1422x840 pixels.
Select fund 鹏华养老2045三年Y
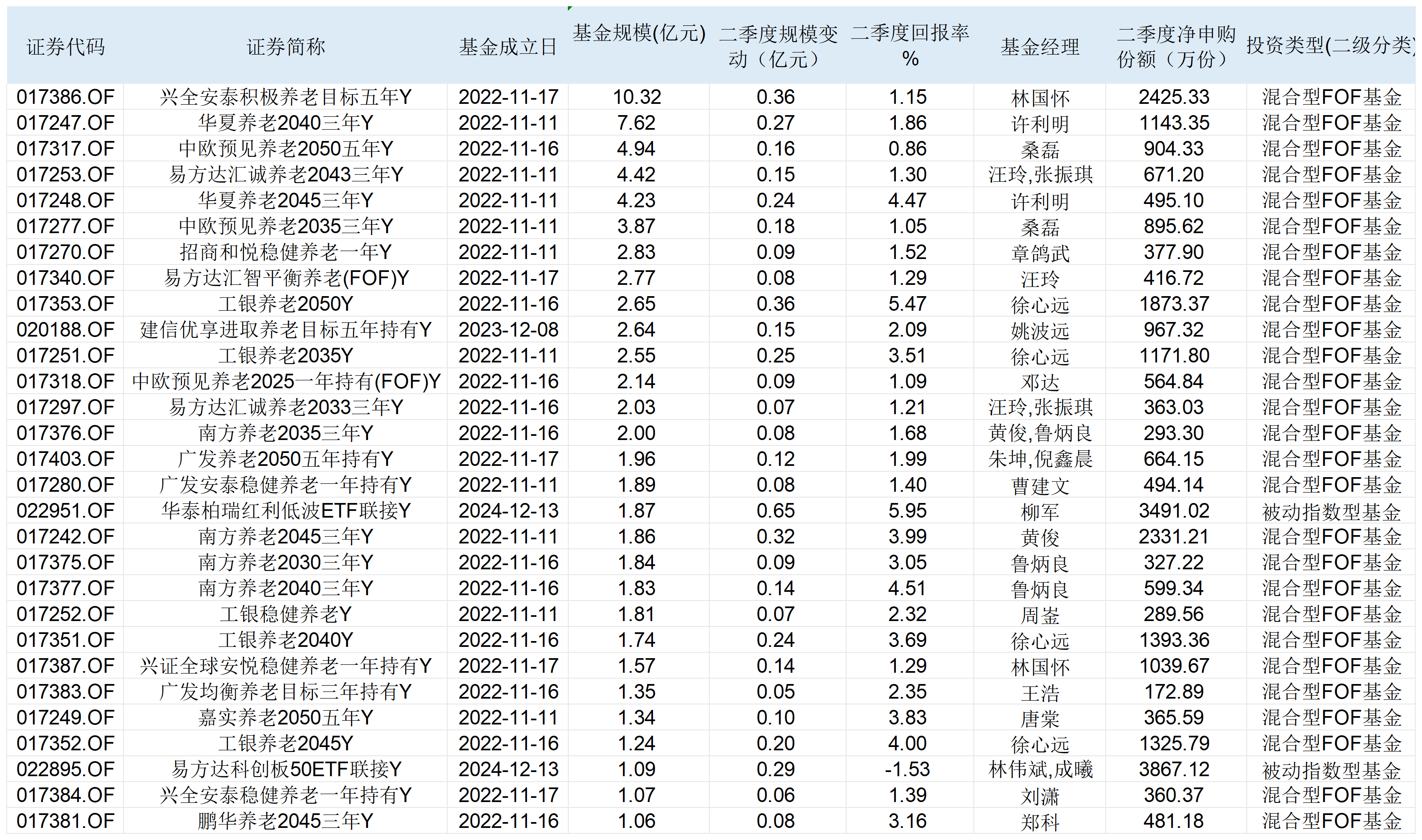pos(285,821)
